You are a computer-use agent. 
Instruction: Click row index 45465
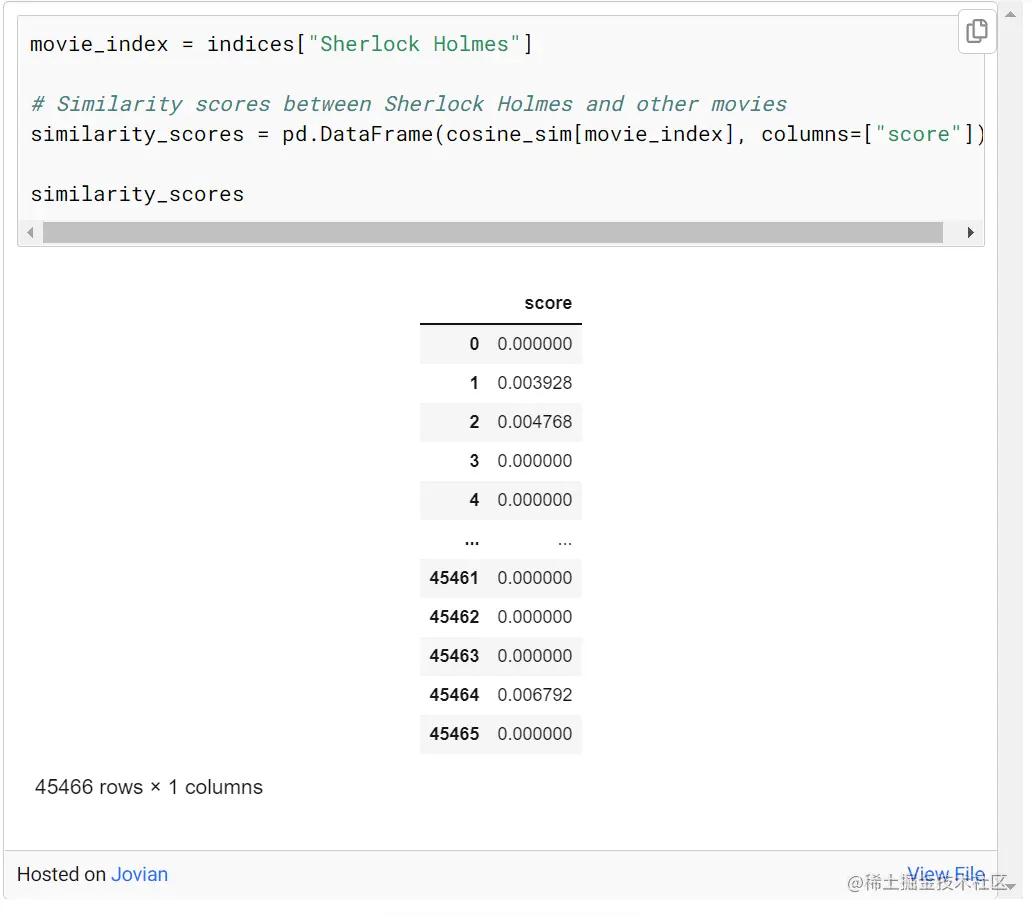click(454, 733)
